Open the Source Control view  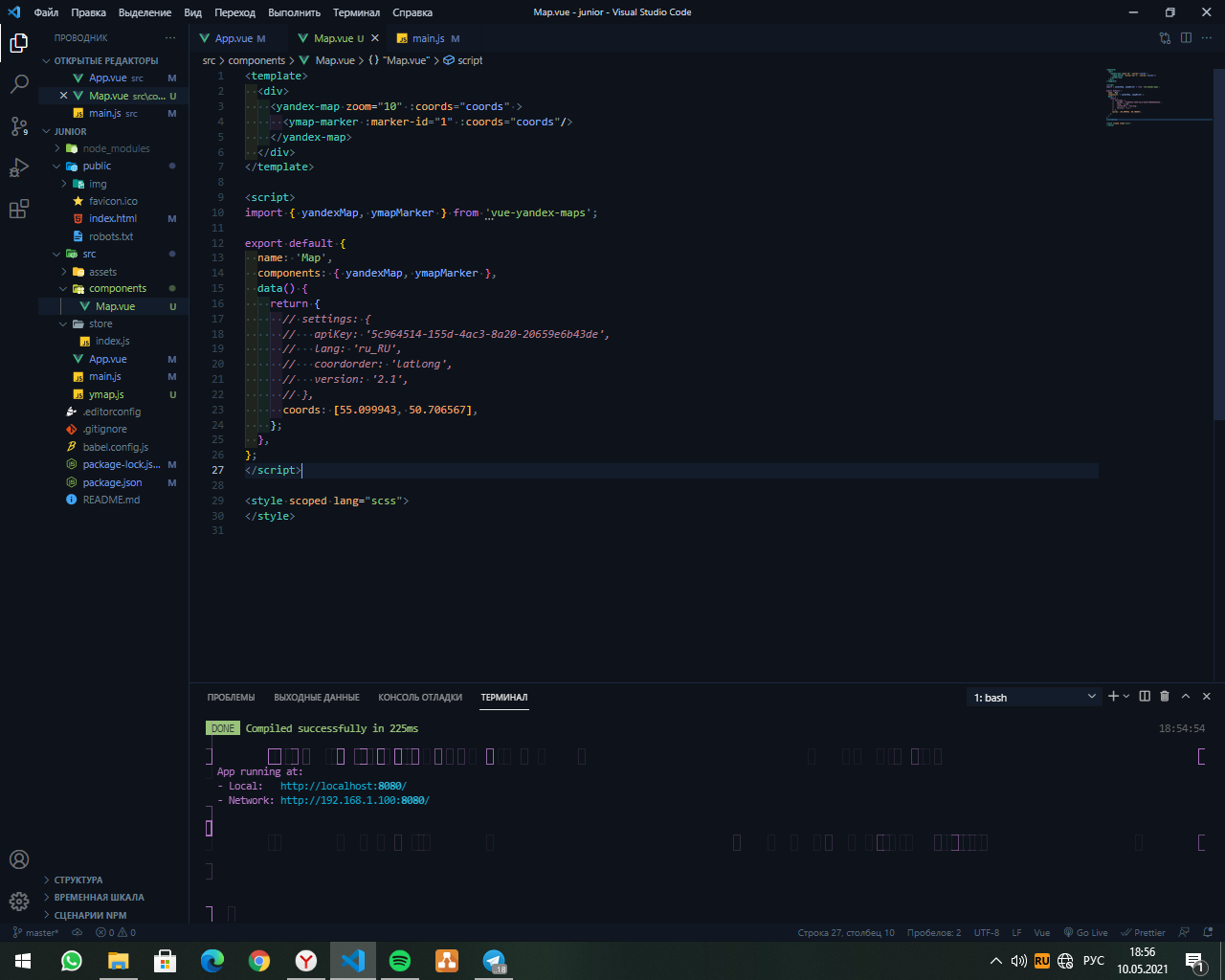click(18, 126)
